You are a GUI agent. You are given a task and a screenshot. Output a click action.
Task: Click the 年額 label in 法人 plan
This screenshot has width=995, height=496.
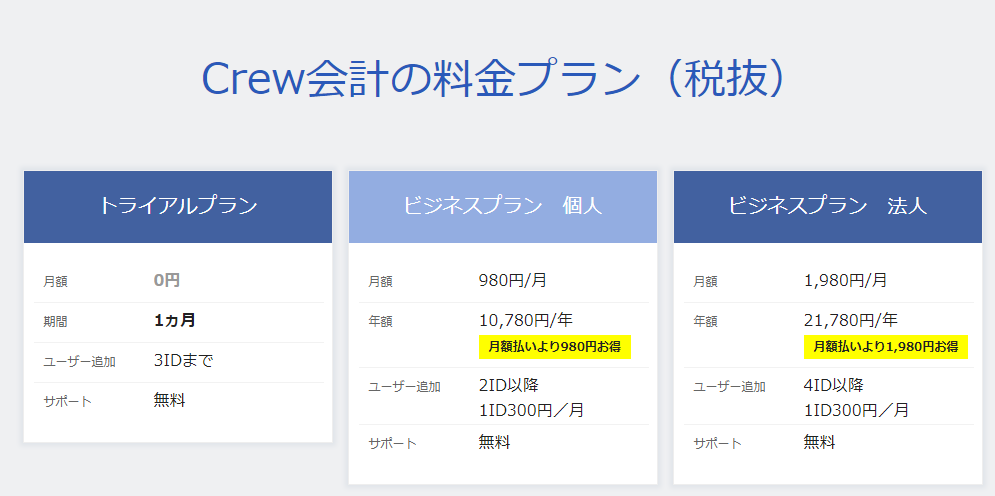pyautogui.click(x=706, y=322)
